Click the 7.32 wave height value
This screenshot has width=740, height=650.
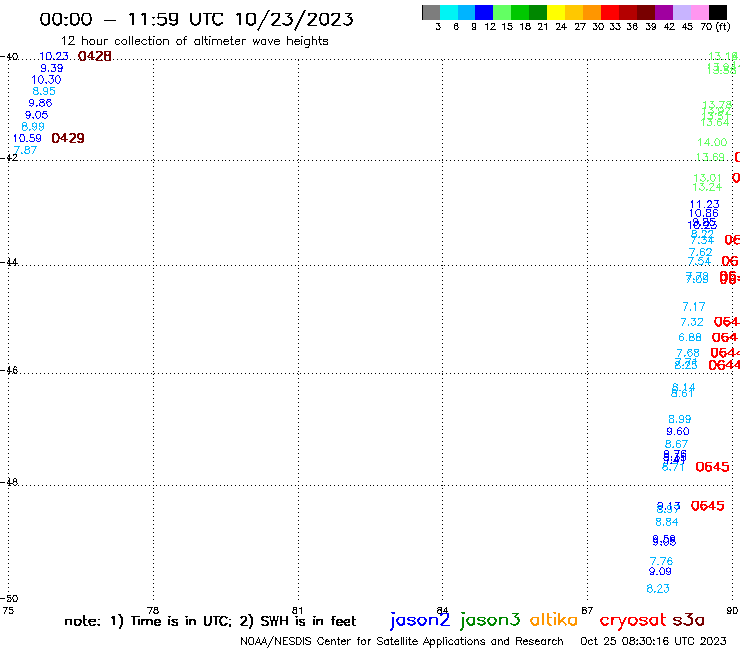(x=692, y=322)
